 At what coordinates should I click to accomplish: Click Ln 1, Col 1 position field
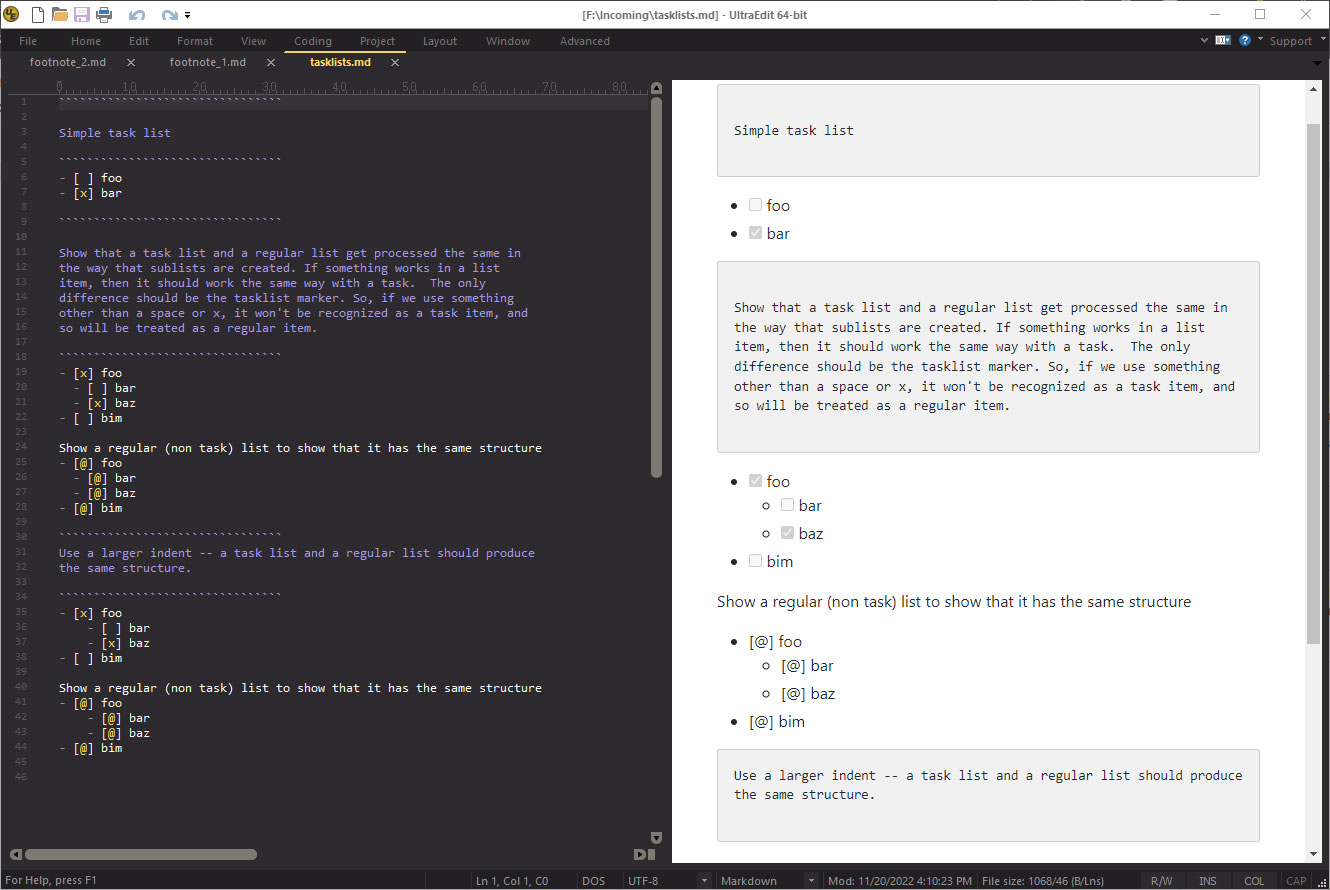point(512,881)
